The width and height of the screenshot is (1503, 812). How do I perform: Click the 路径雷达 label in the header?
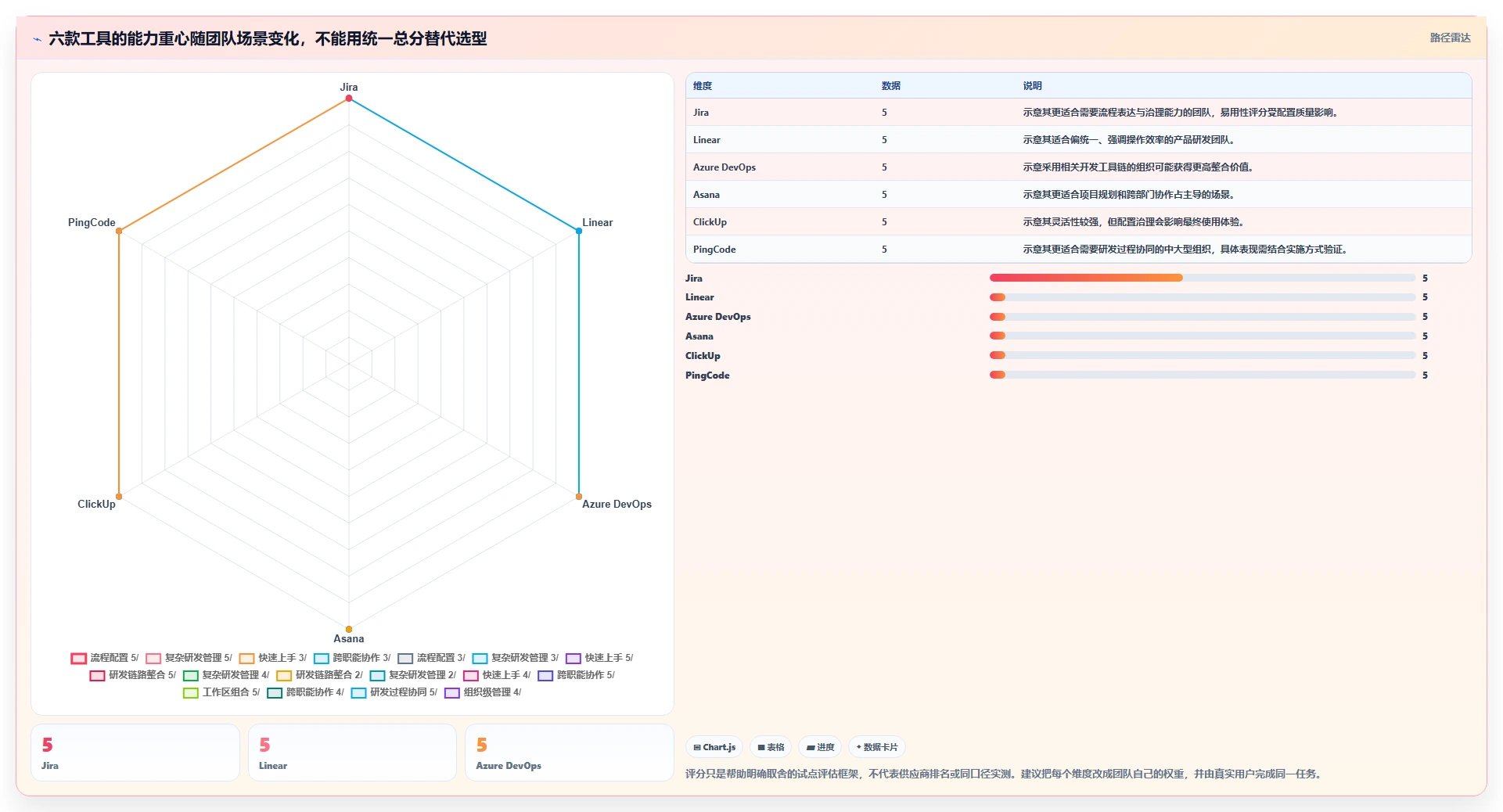(x=1450, y=38)
